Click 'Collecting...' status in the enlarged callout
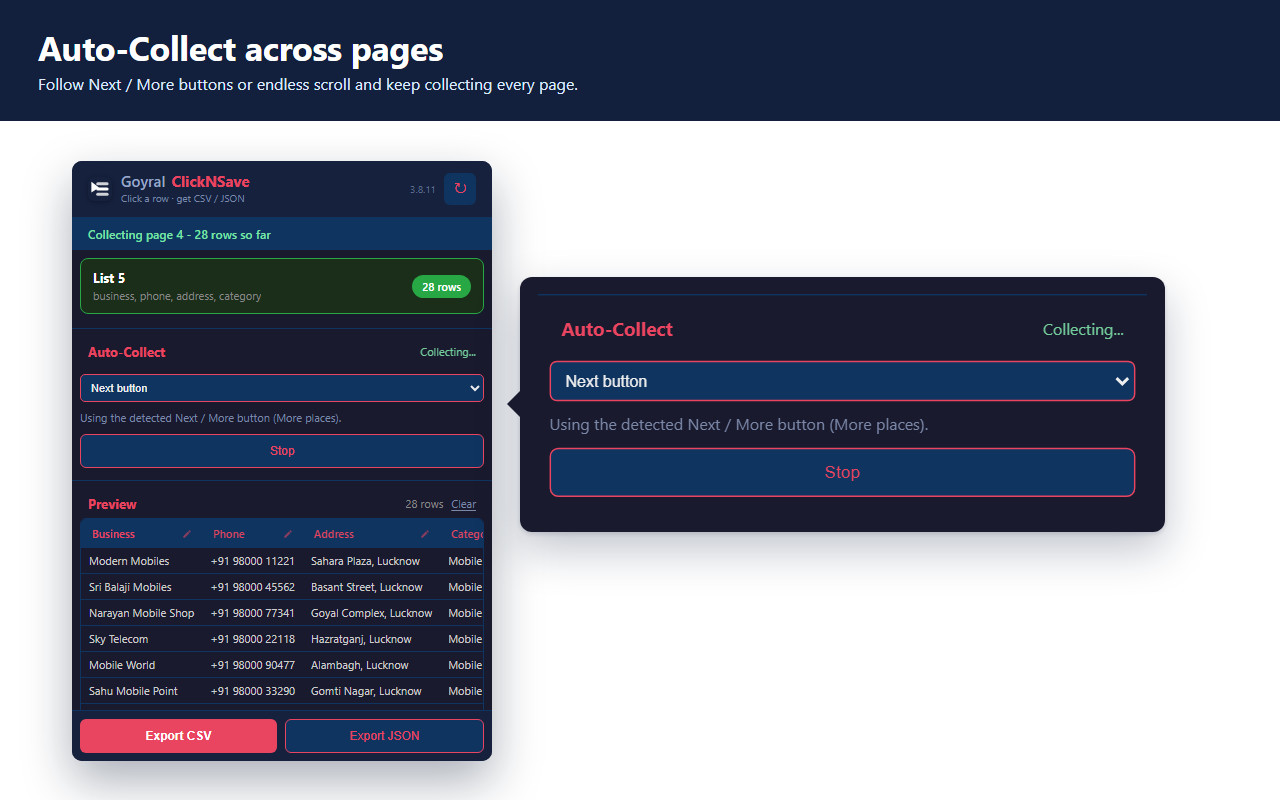The height and width of the screenshot is (800, 1280). 1083,330
